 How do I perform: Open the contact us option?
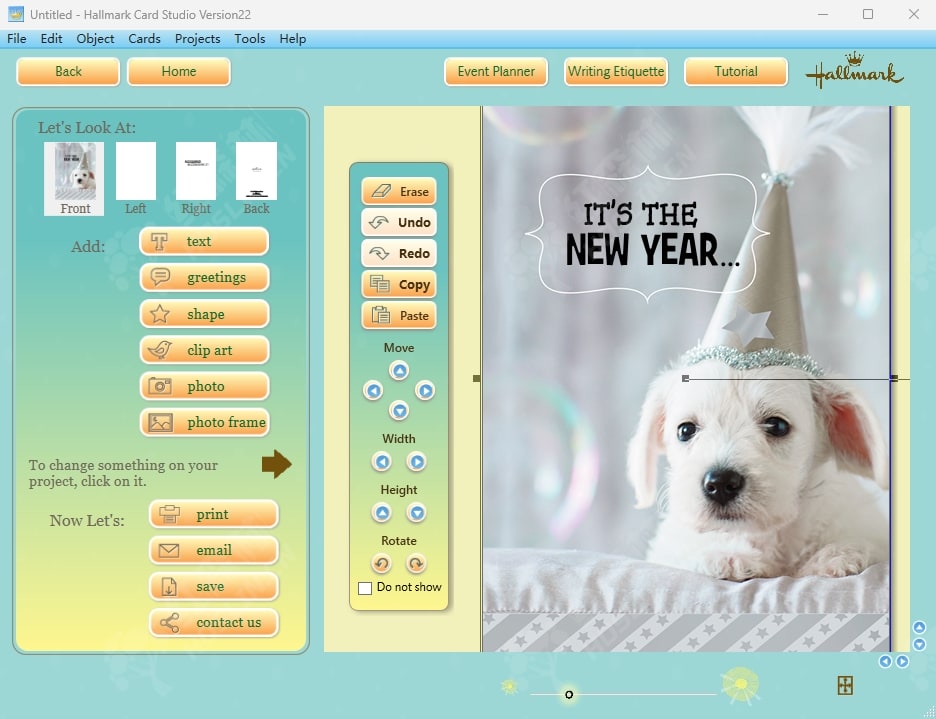tap(214, 623)
